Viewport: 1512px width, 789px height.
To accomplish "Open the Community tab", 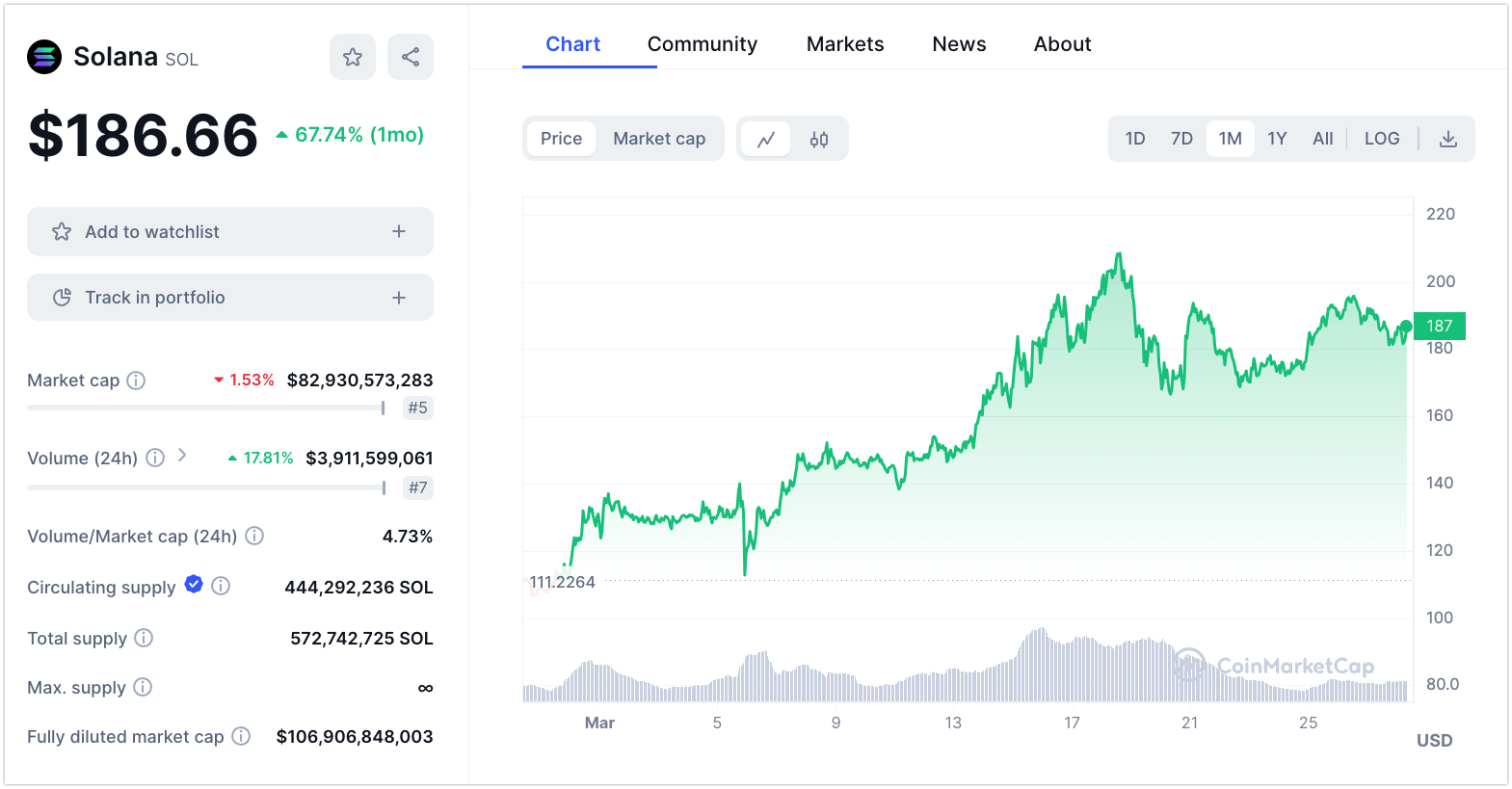I will (702, 44).
